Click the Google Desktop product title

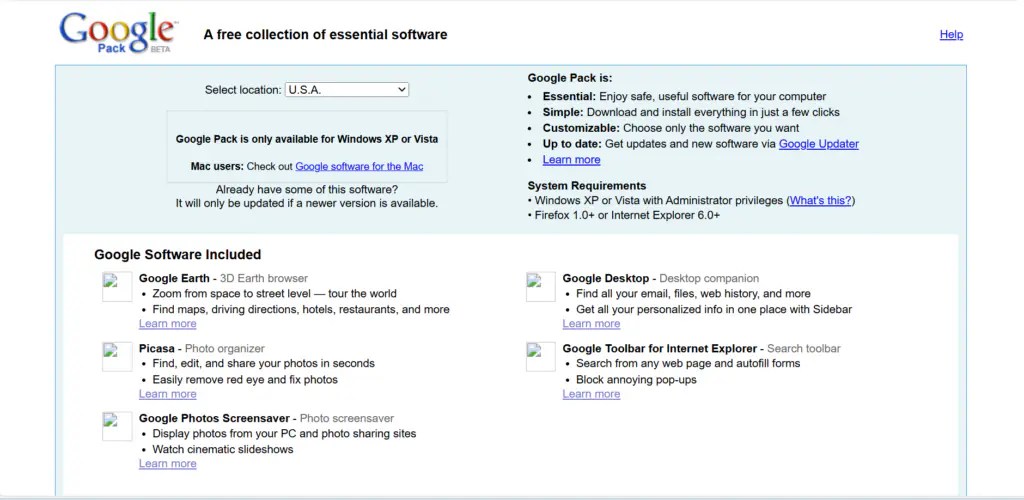(x=607, y=278)
